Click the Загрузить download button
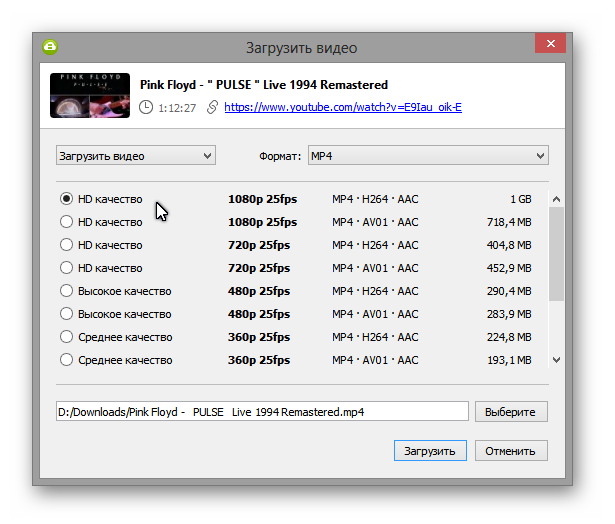 (x=430, y=451)
